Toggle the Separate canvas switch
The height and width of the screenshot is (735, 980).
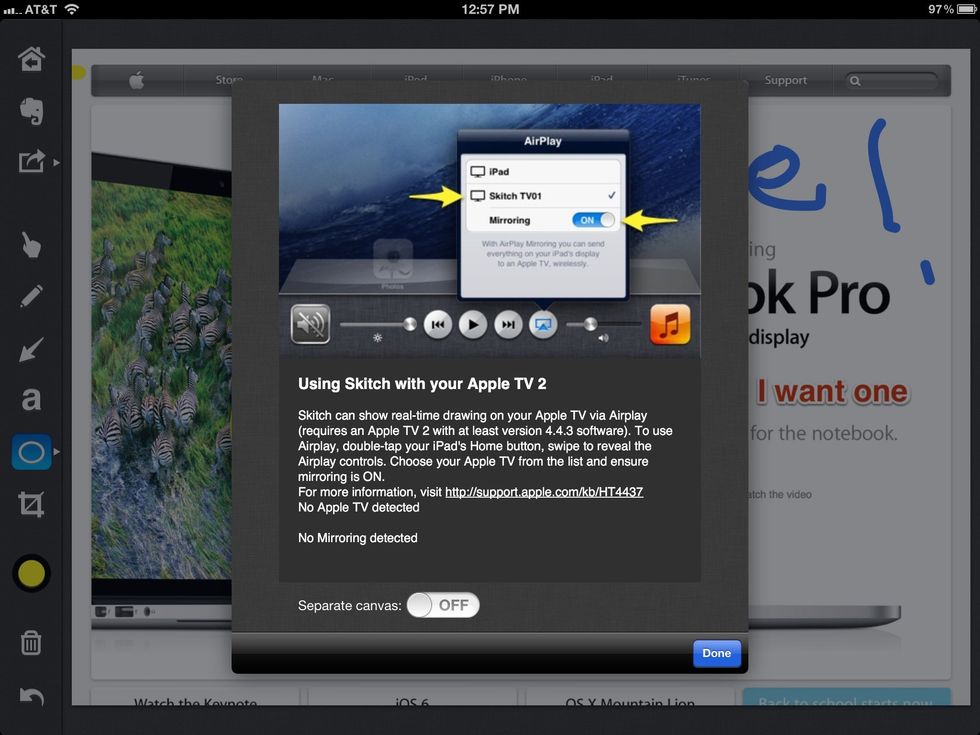(443, 605)
